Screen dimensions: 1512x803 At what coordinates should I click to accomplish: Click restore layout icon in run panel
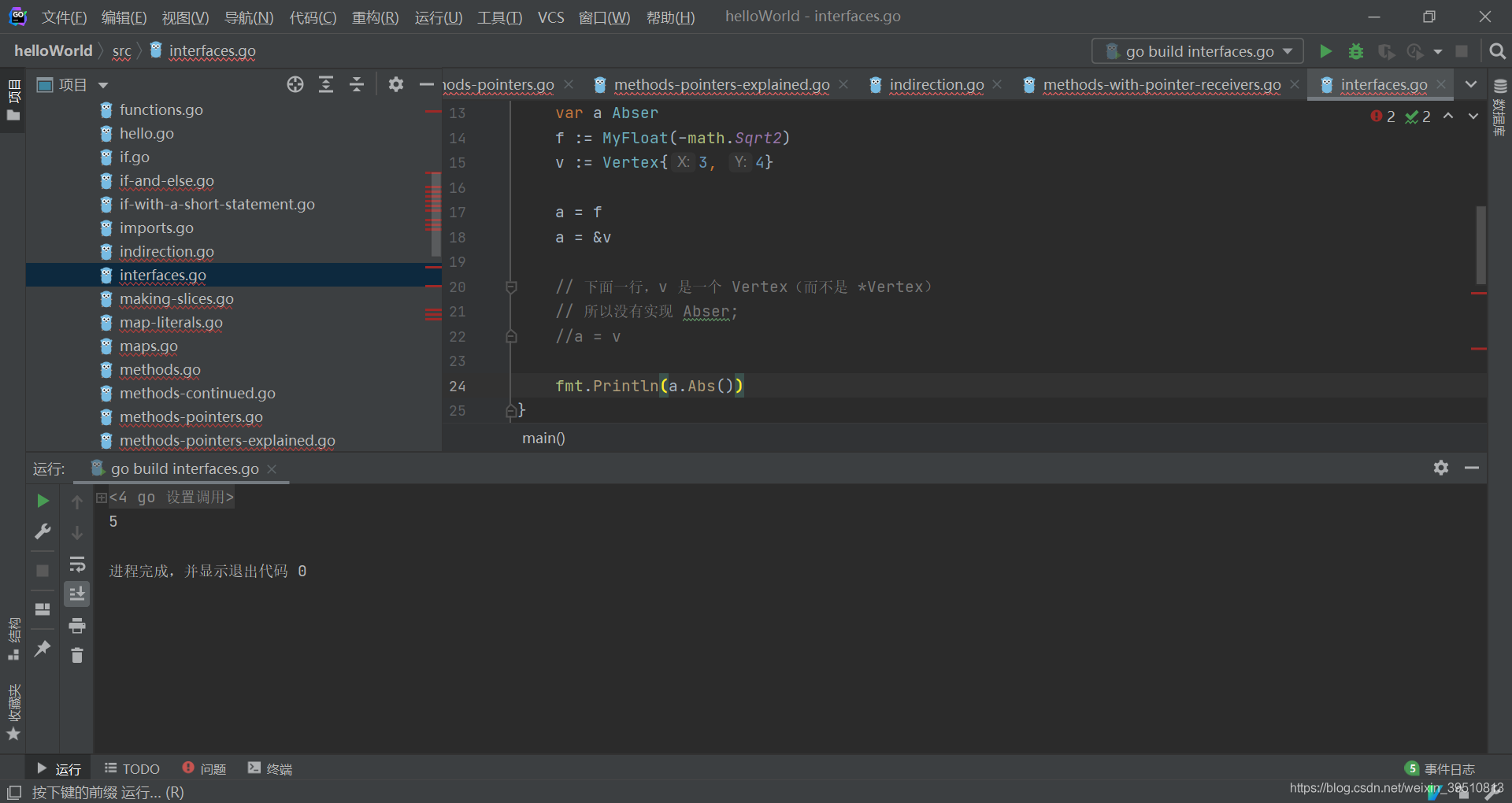[x=43, y=609]
